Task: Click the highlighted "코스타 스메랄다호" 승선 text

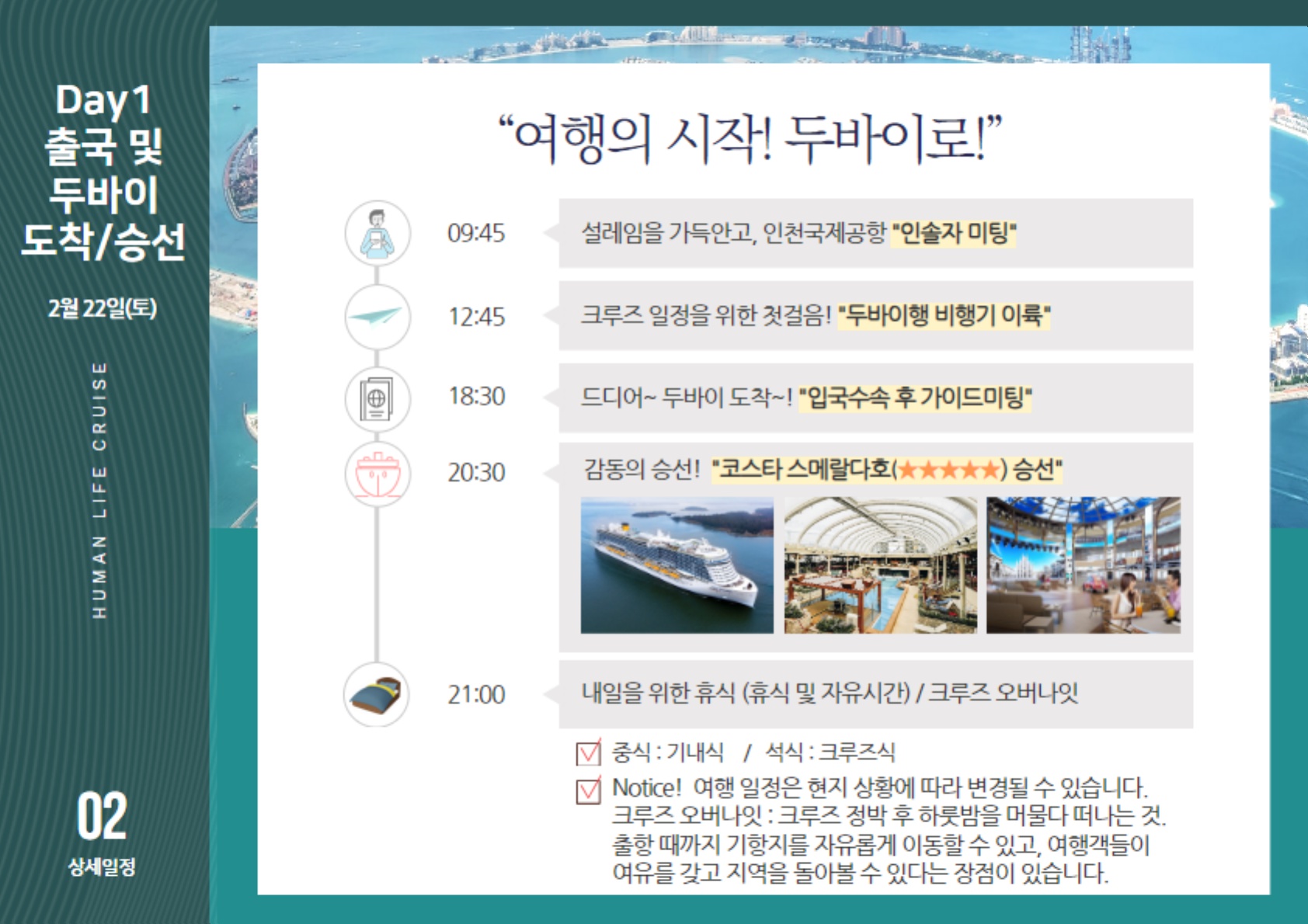Action: pyautogui.click(x=886, y=469)
